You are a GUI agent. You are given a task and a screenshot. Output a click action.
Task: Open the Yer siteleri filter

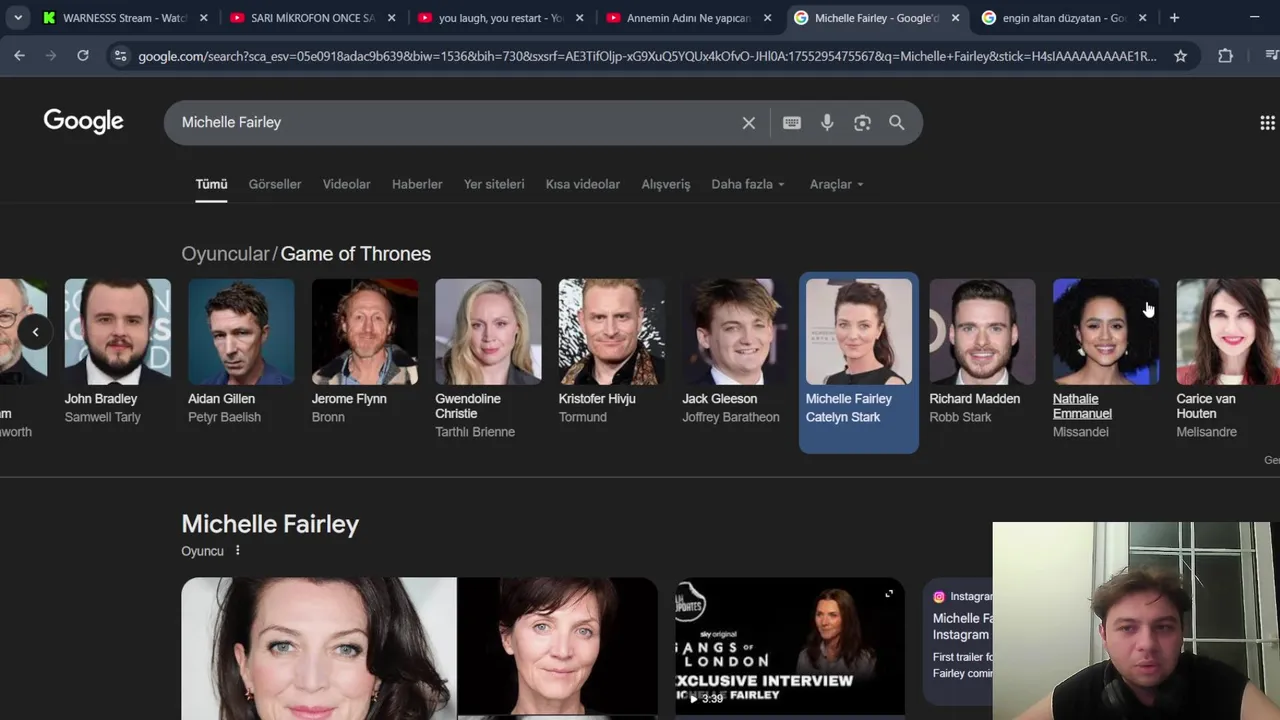point(494,184)
